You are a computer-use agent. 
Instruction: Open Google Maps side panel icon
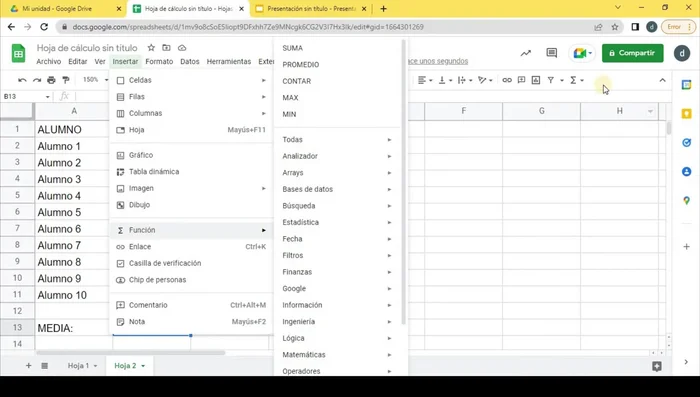(x=687, y=201)
